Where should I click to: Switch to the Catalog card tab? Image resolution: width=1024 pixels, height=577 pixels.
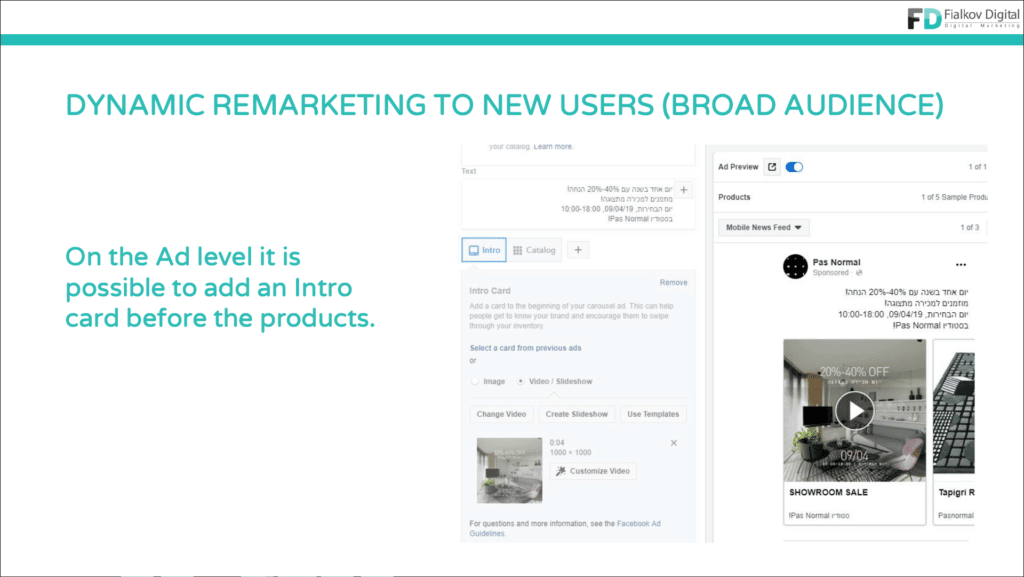(534, 250)
